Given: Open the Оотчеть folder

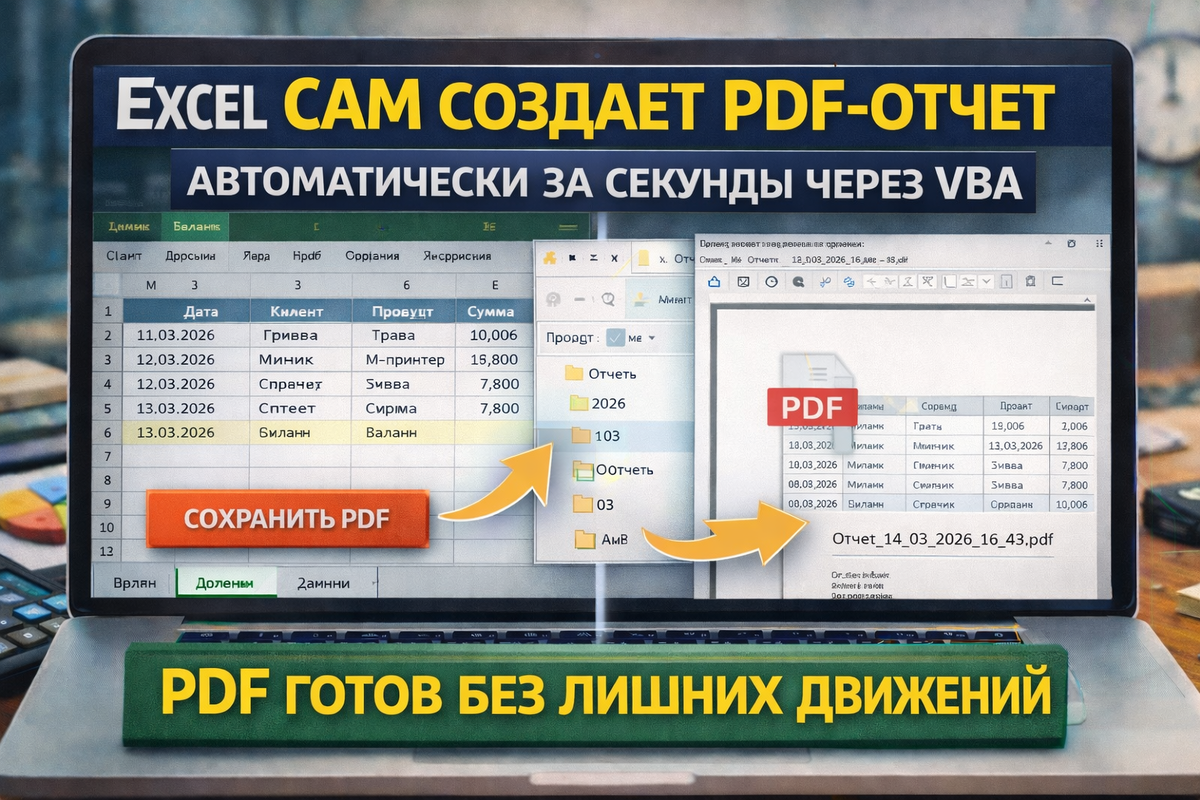Looking at the screenshot, I should [612, 470].
